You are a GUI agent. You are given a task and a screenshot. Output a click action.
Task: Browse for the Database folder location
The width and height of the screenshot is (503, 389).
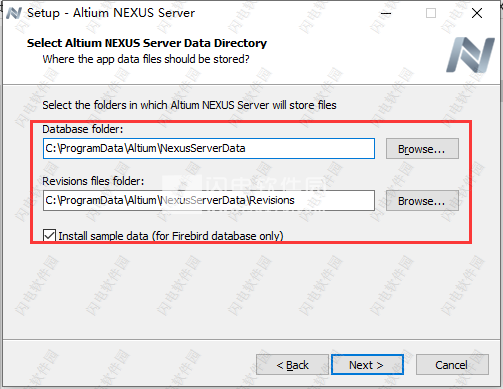422,149
